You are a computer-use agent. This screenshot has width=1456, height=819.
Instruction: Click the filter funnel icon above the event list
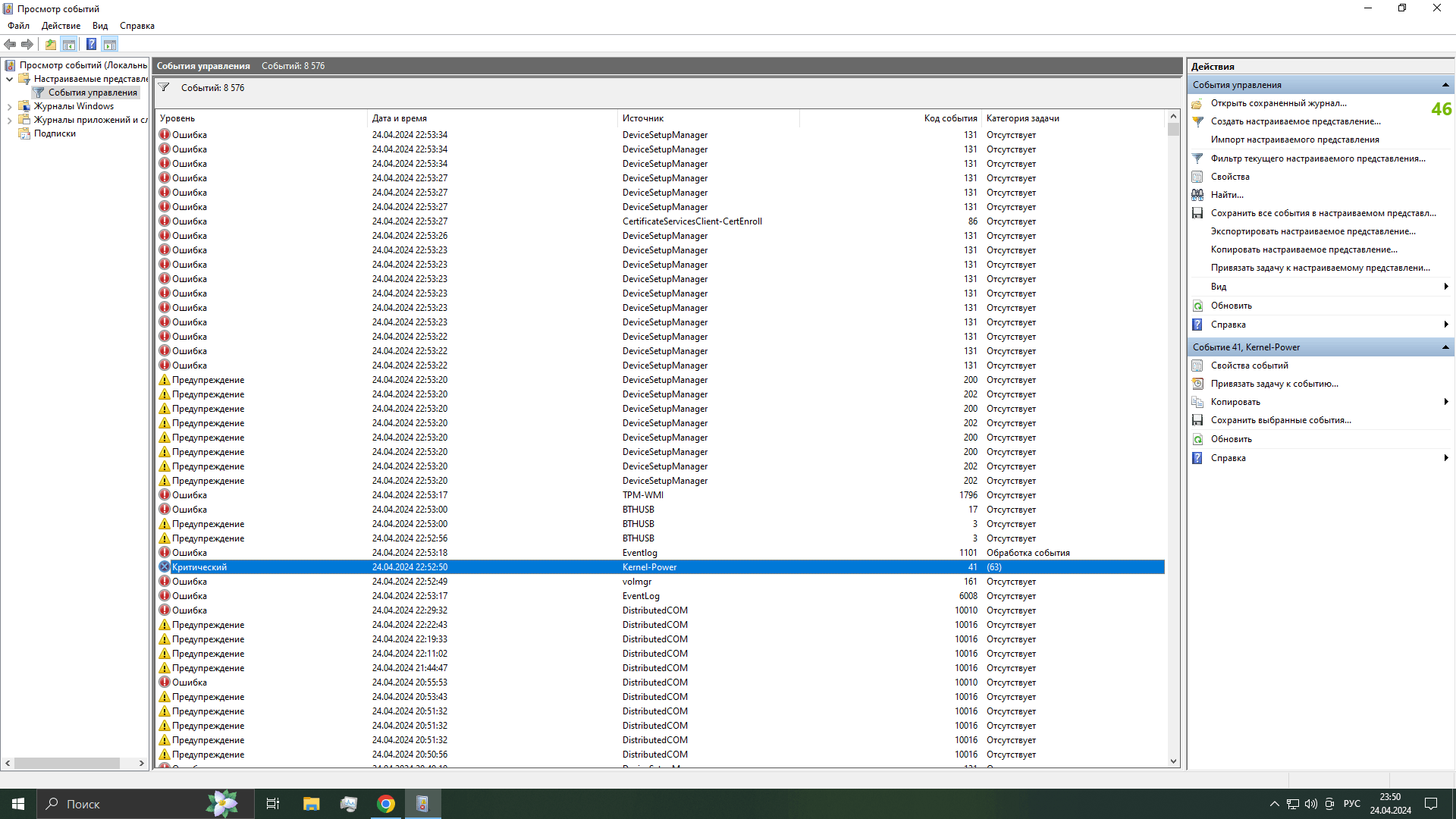(x=164, y=88)
